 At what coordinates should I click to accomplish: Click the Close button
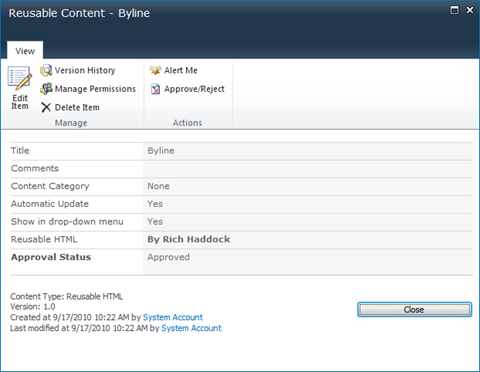[415, 310]
